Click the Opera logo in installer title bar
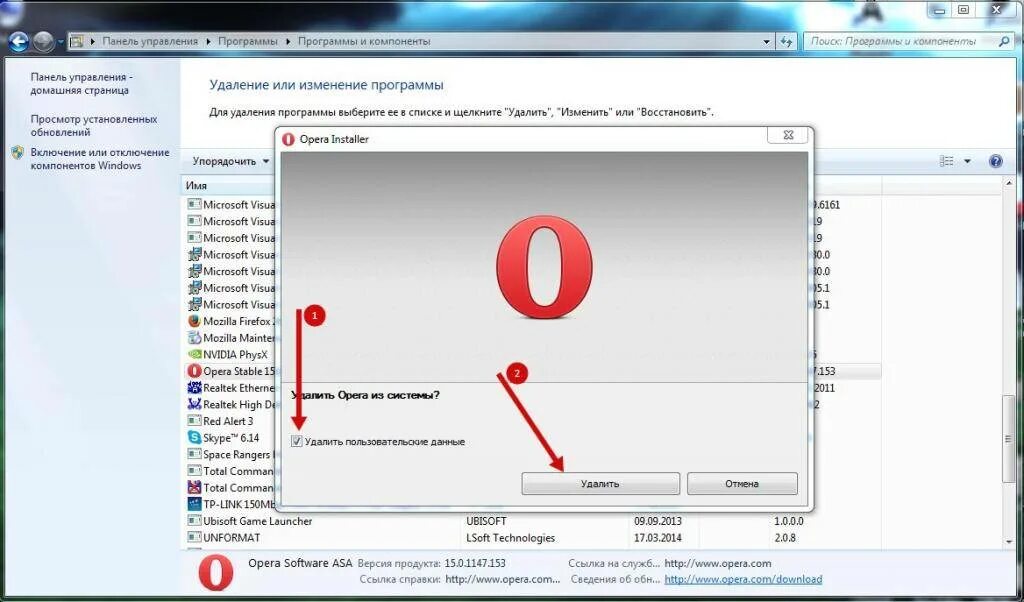This screenshot has height=602, width=1024. (288, 139)
